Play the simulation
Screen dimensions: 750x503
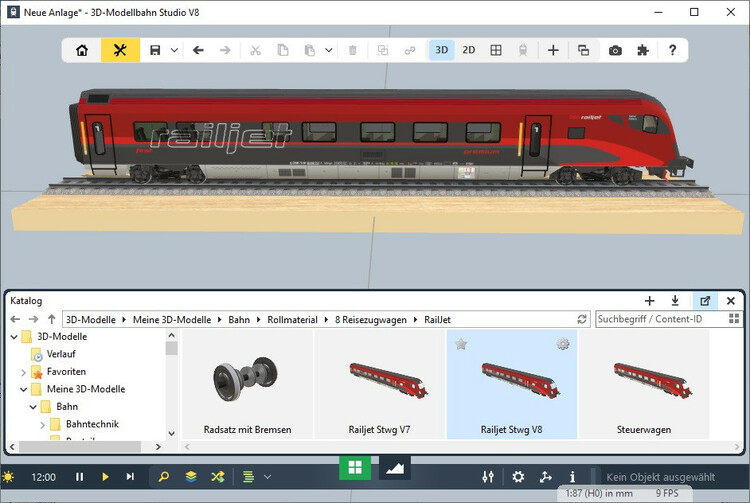(x=105, y=477)
